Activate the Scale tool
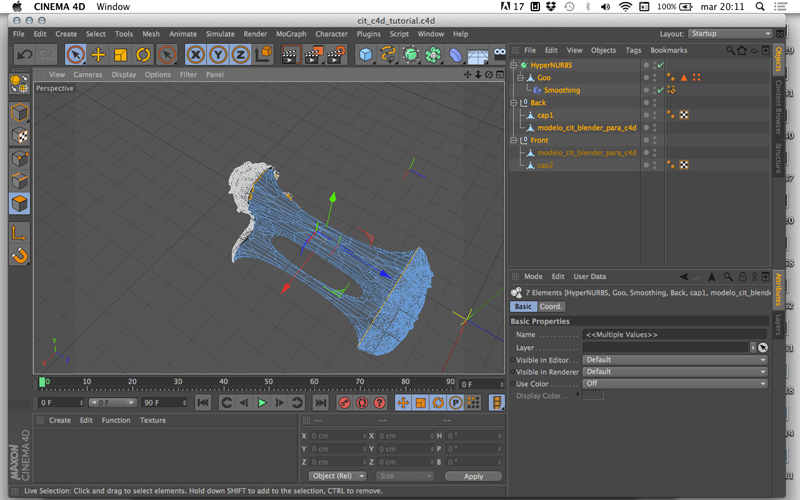800x500 pixels. 120,55
